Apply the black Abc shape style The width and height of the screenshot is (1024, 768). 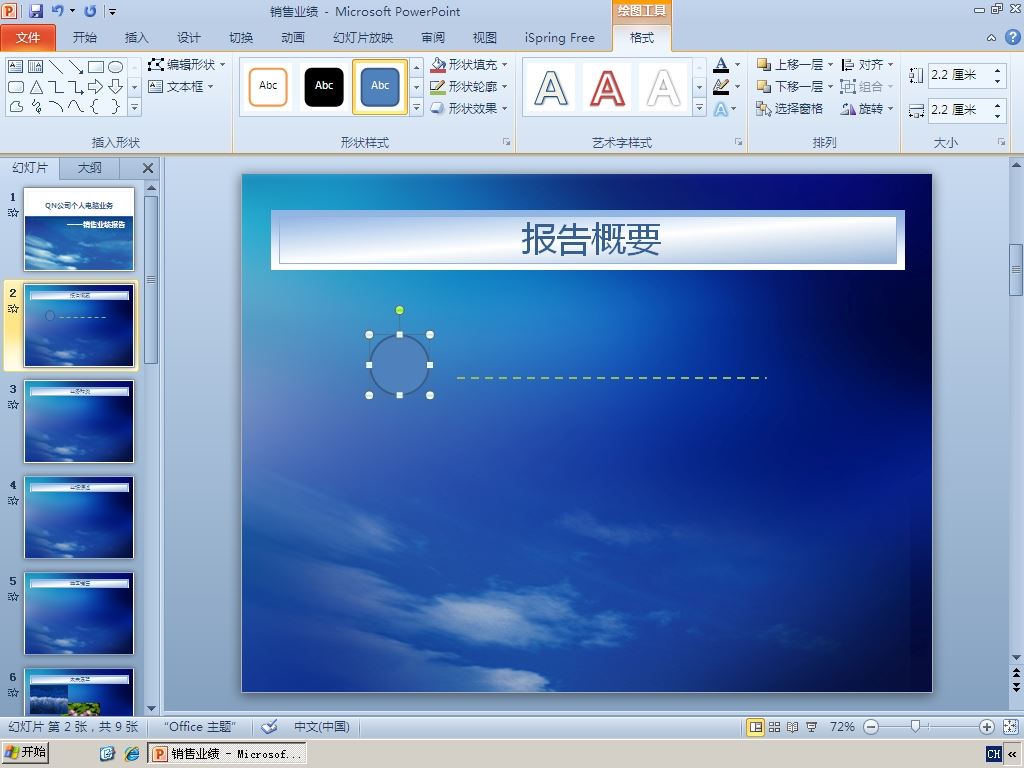324,87
